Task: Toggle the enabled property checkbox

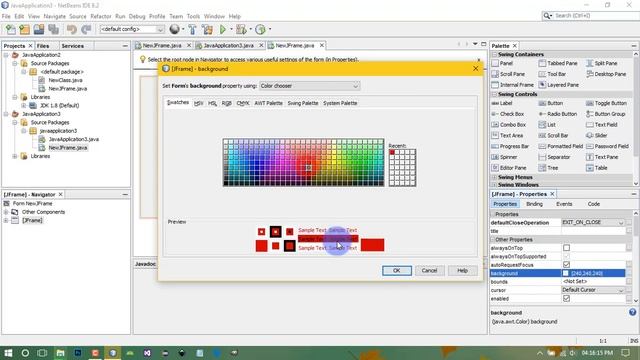Action: (566, 298)
